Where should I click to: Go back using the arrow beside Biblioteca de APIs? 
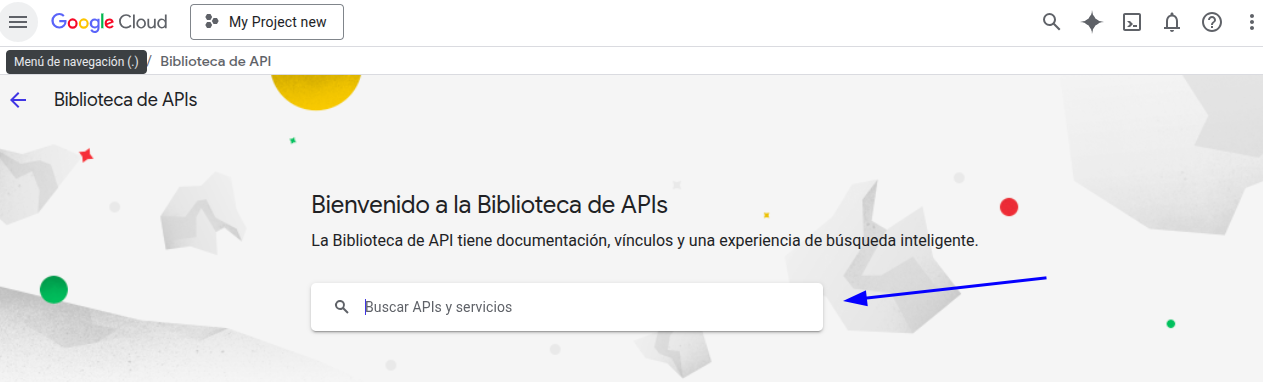click(x=18, y=100)
